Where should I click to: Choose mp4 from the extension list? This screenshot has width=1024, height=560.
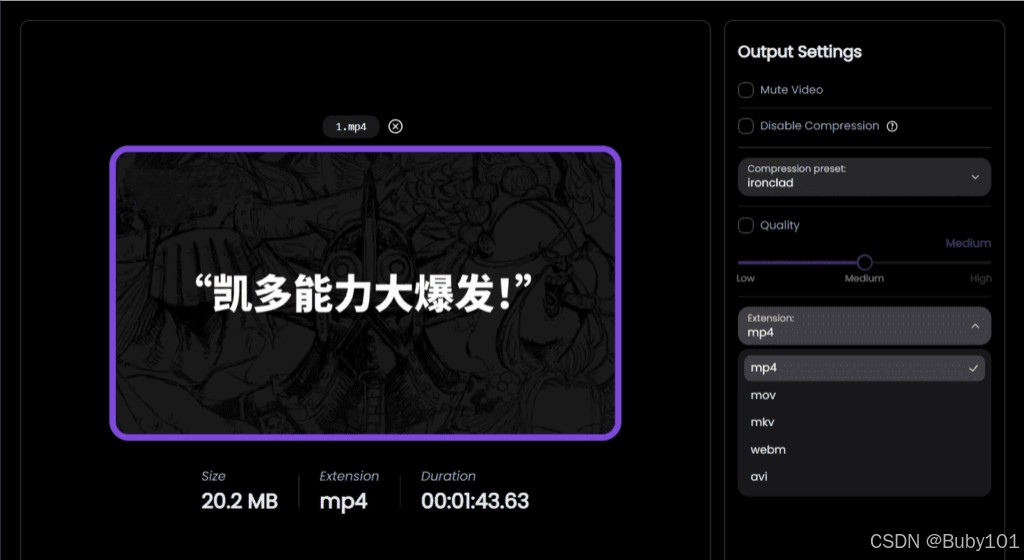[864, 367]
